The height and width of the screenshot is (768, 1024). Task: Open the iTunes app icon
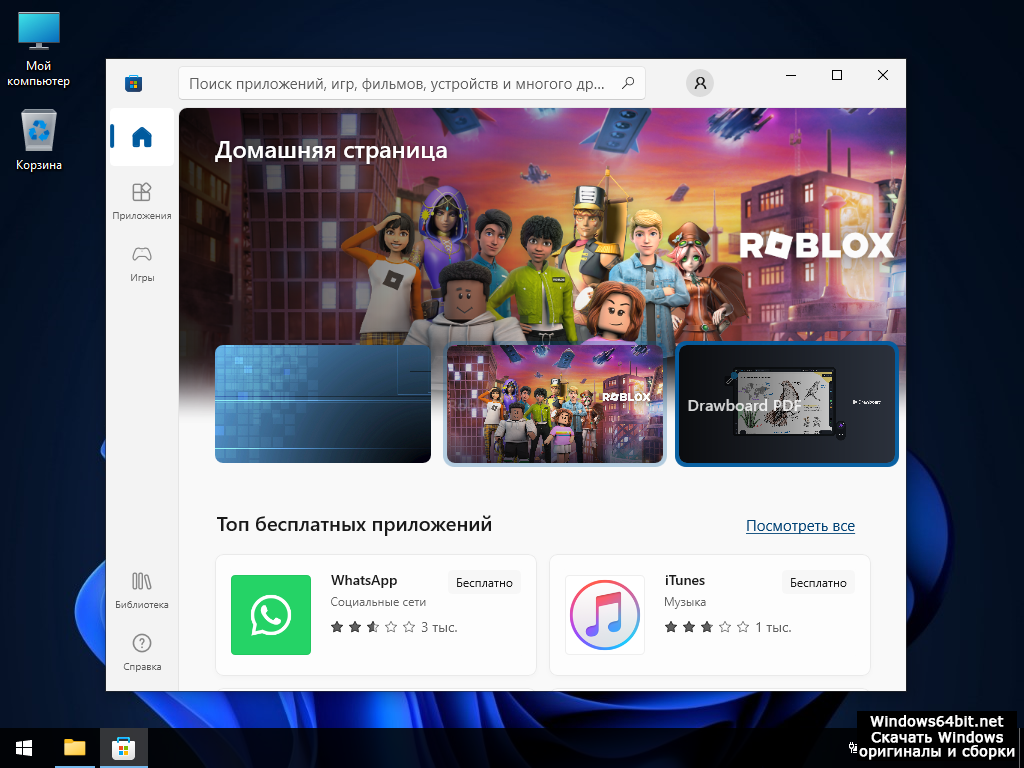605,615
